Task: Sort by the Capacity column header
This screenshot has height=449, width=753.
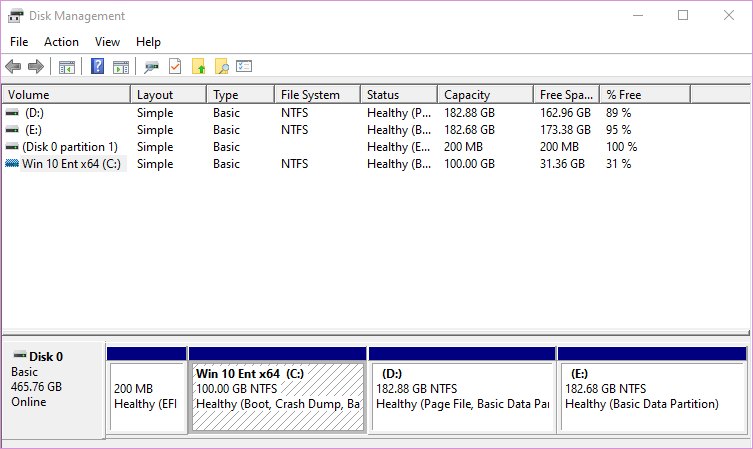Action: 486,95
